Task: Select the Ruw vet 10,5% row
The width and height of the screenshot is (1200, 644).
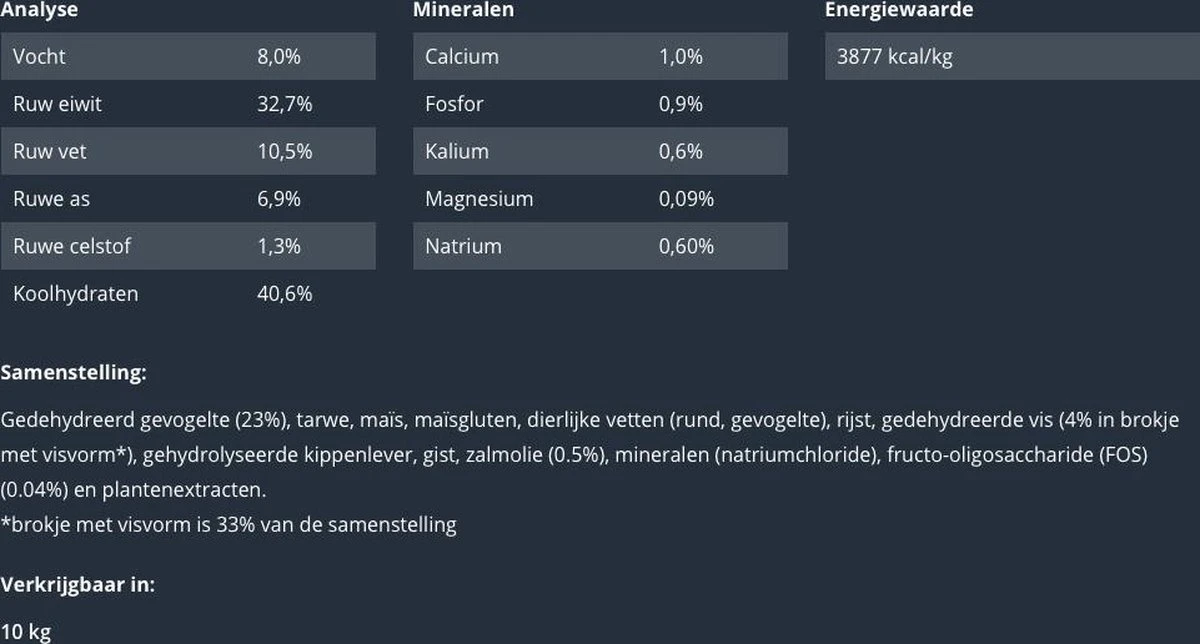Action: (x=188, y=152)
